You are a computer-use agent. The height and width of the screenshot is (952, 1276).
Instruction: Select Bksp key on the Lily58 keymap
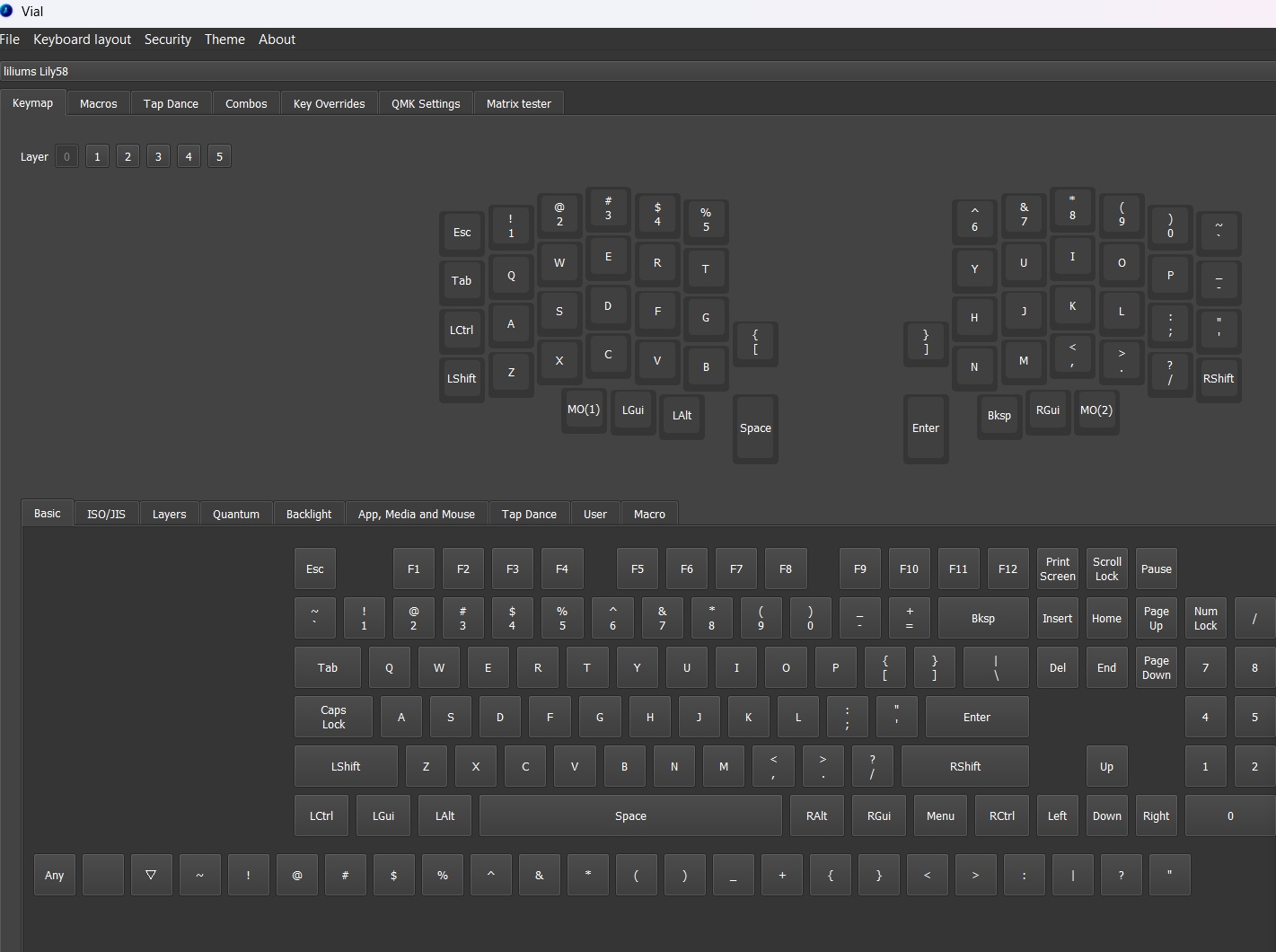(x=999, y=416)
